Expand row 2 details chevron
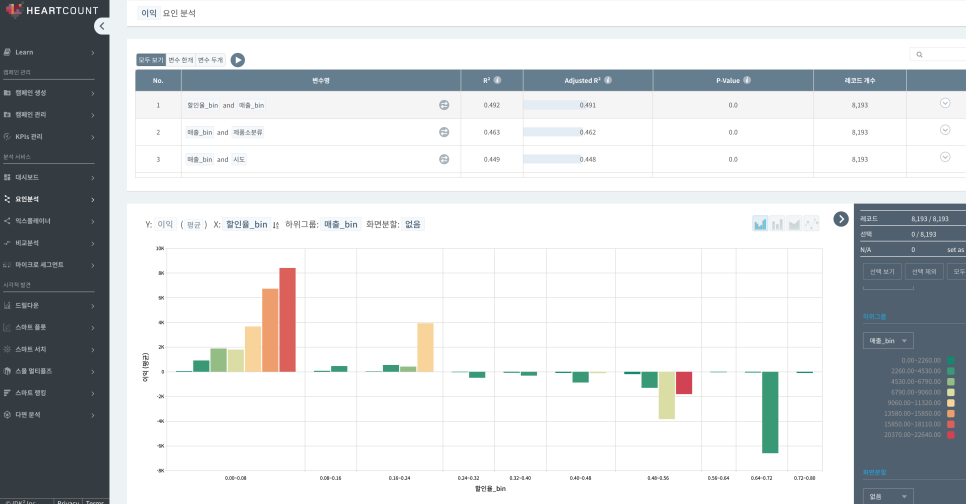The image size is (966, 504). (945, 130)
